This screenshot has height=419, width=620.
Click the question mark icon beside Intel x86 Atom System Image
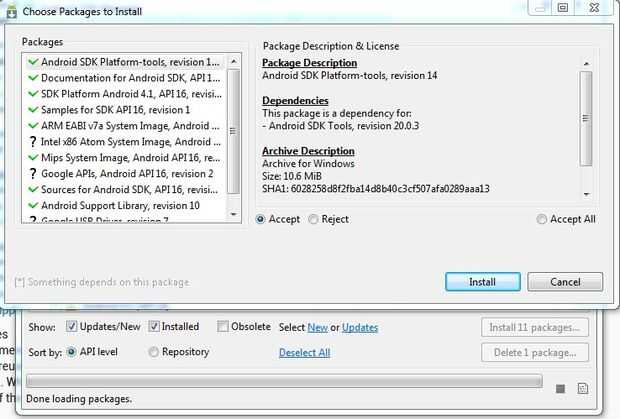[33, 142]
